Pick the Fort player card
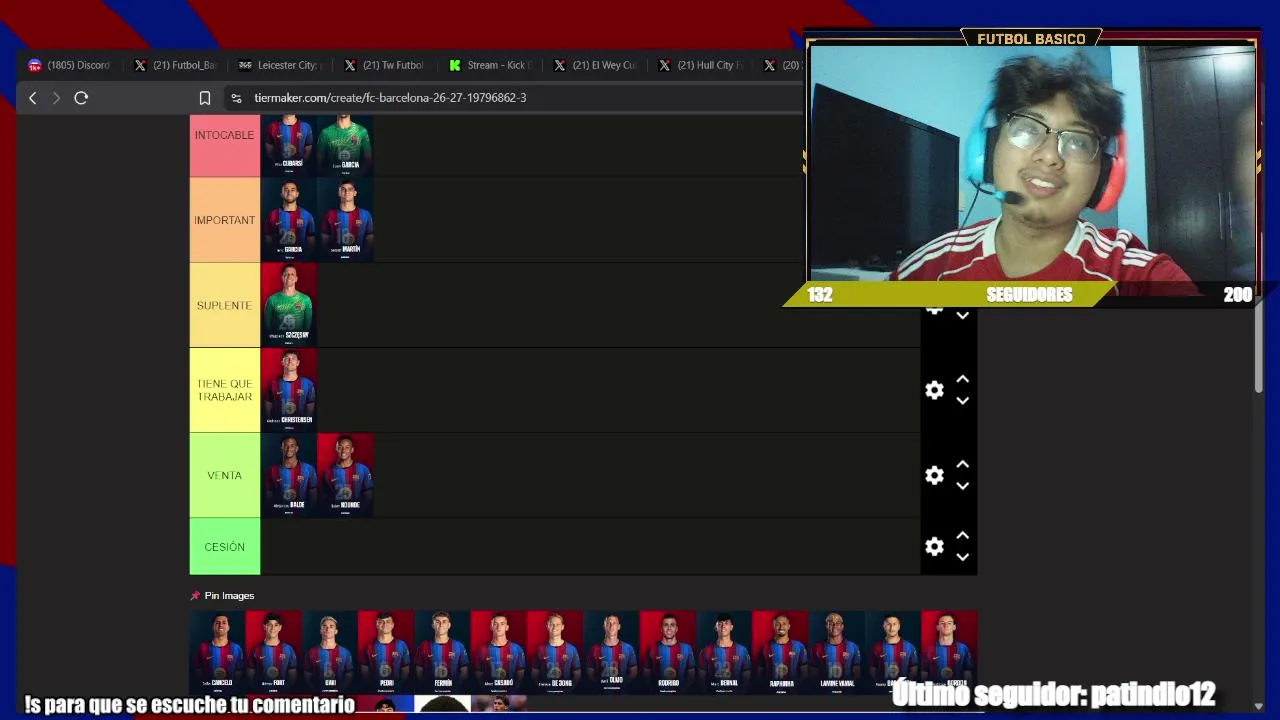The image size is (1280, 720). 274,652
